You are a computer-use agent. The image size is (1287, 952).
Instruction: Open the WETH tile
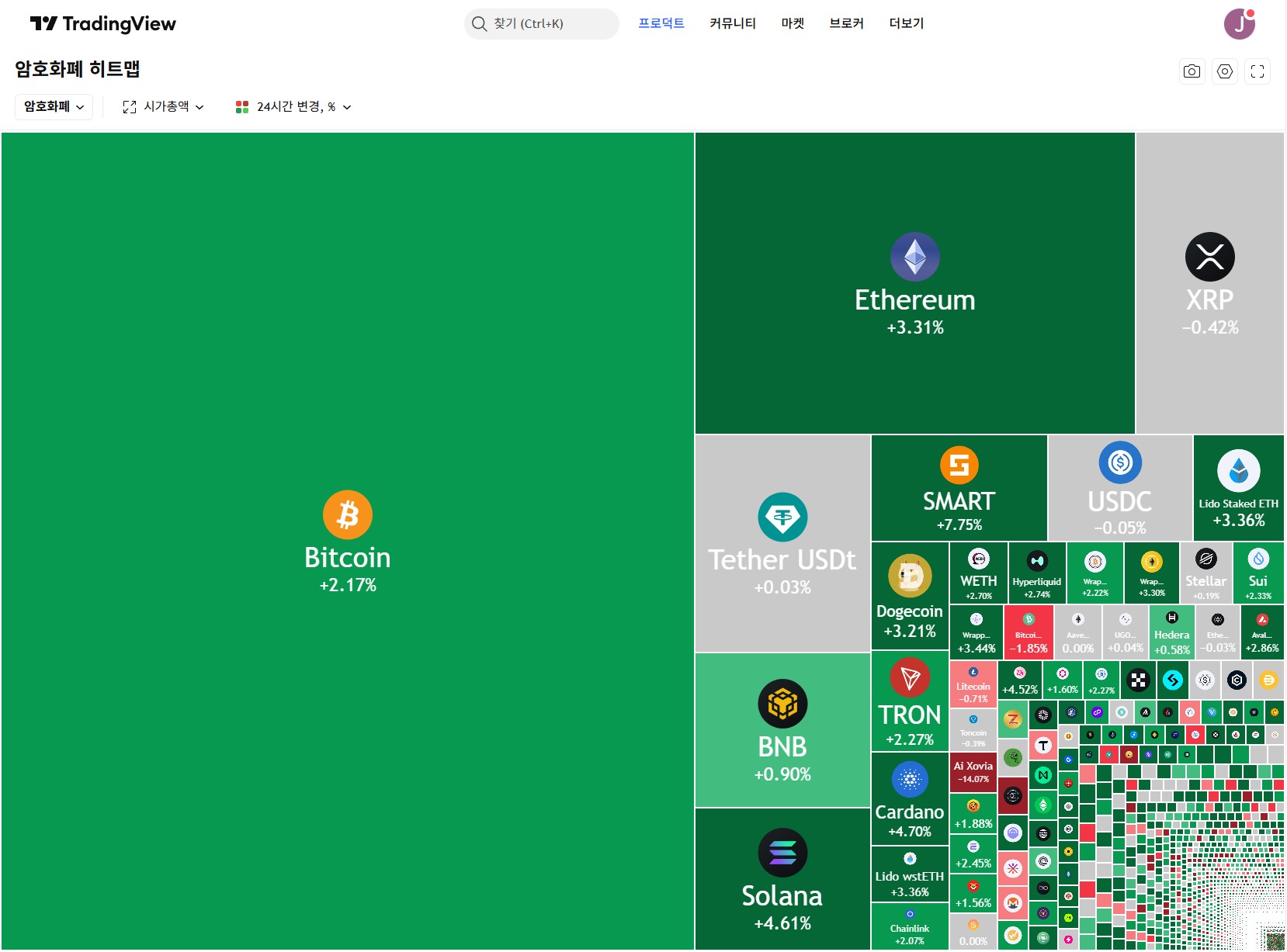click(979, 573)
